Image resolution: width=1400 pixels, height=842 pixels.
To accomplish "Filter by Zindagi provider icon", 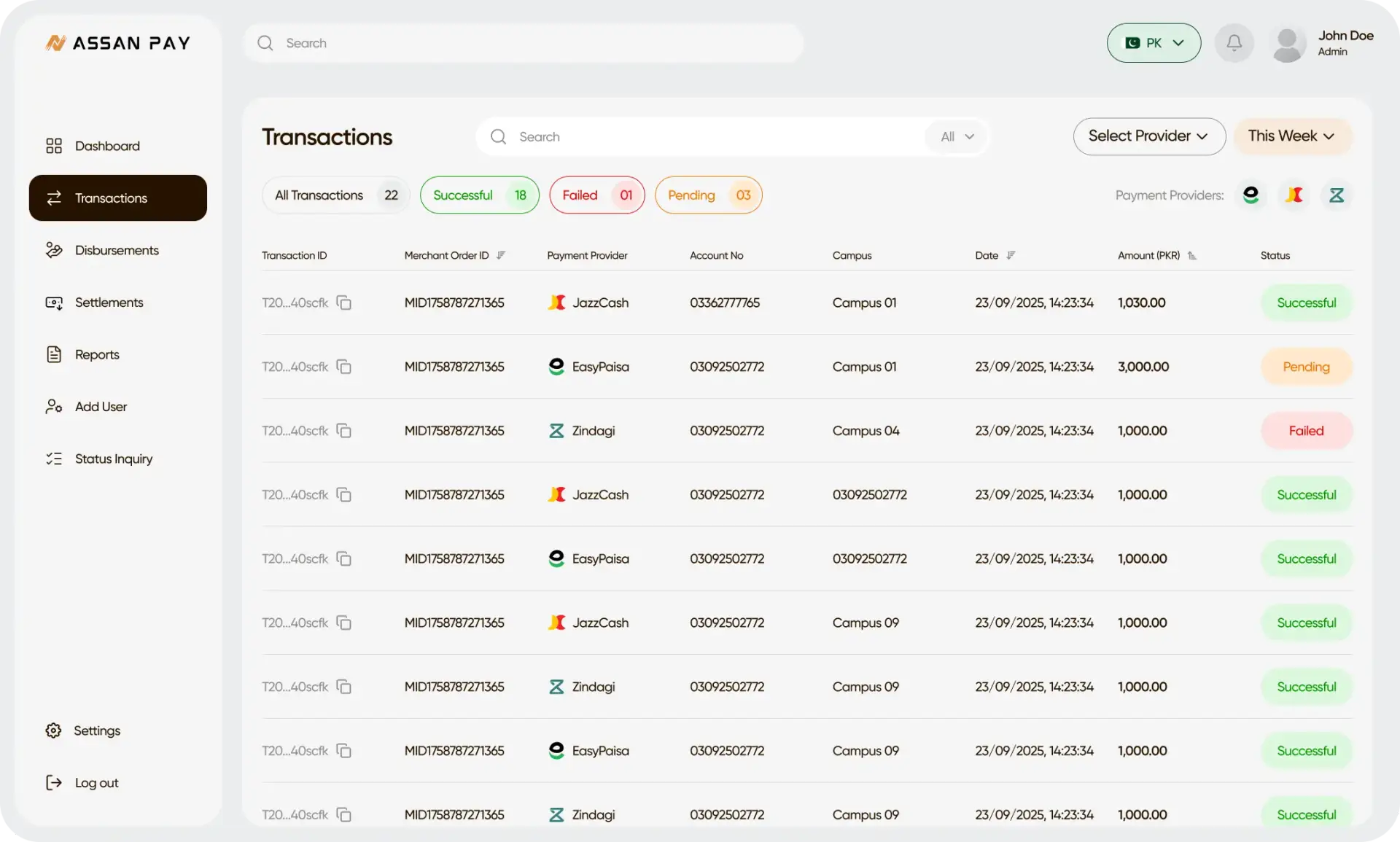I will (x=1337, y=195).
